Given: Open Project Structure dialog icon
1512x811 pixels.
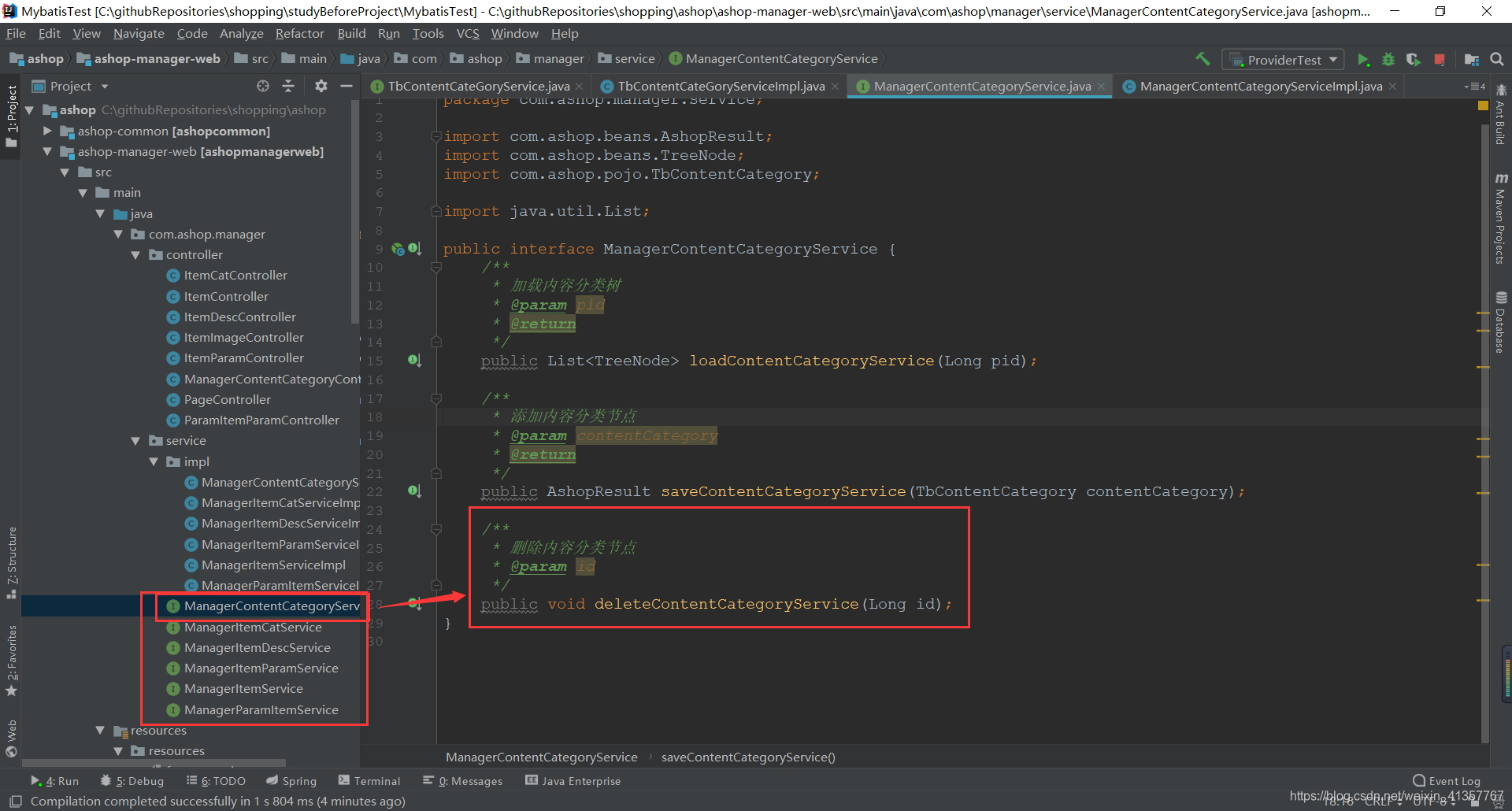Looking at the screenshot, I should [x=1471, y=60].
